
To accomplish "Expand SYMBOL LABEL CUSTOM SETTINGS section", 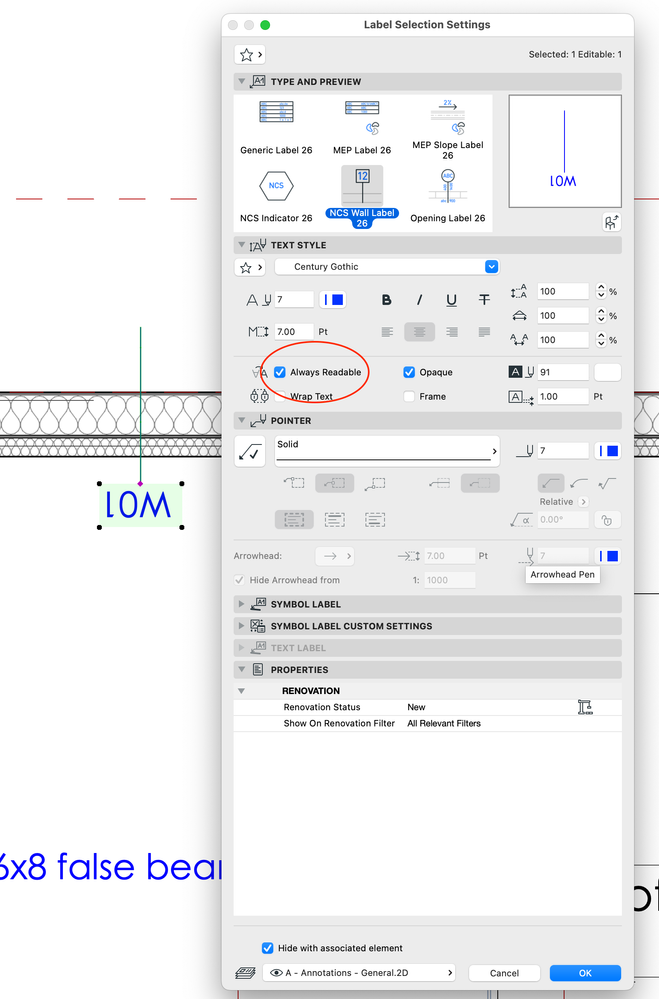I will tap(242, 626).
